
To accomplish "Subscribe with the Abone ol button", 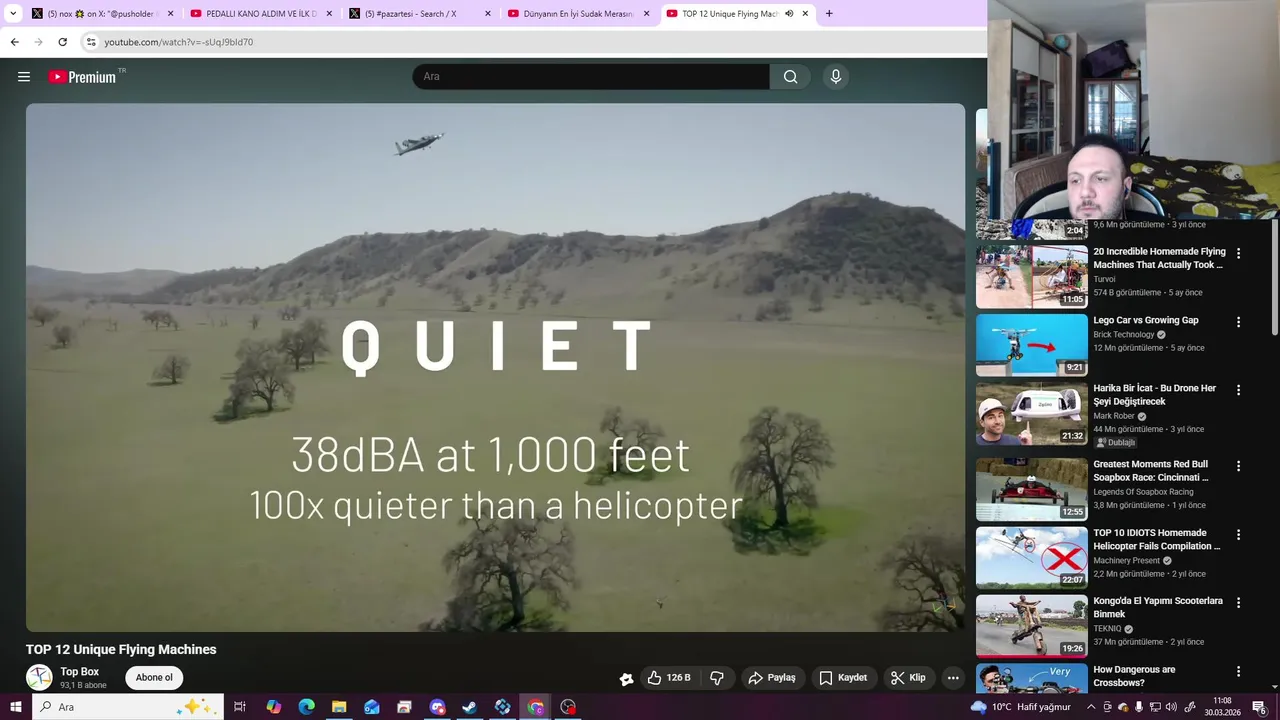I will pyautogui.click(x=154, y=677).
